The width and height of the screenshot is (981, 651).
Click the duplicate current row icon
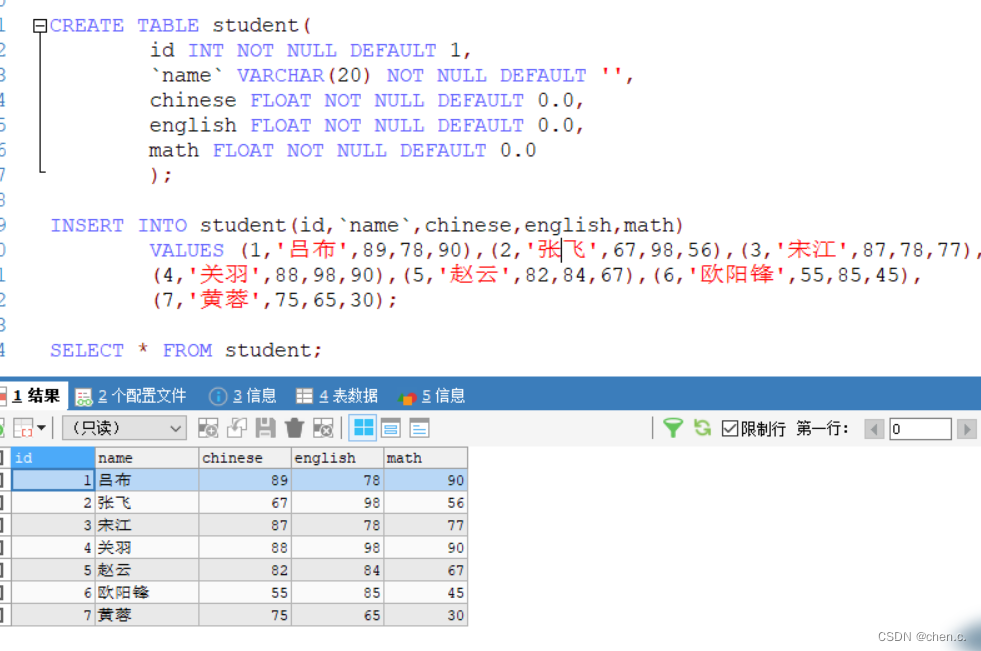236,428
